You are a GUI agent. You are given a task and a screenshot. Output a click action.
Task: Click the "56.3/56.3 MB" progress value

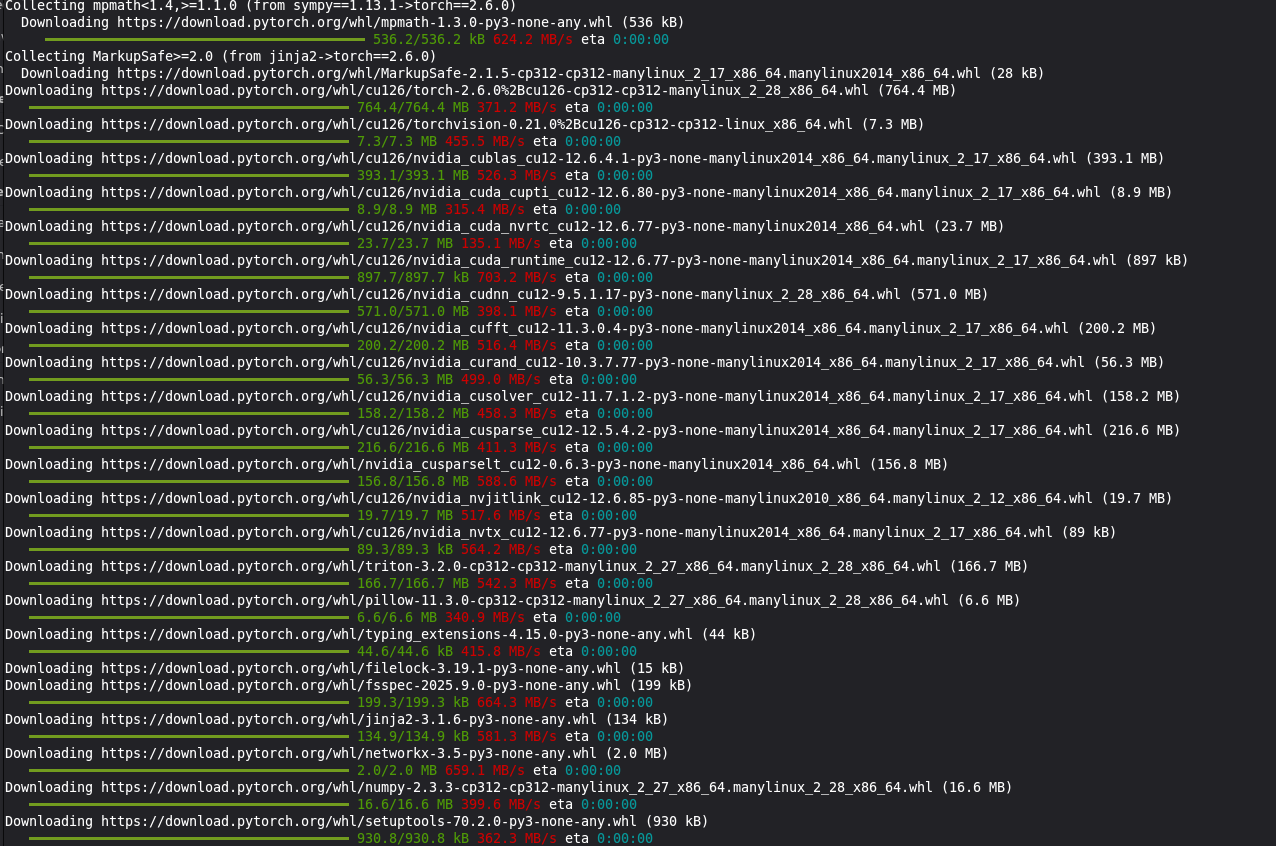point(405,379)
